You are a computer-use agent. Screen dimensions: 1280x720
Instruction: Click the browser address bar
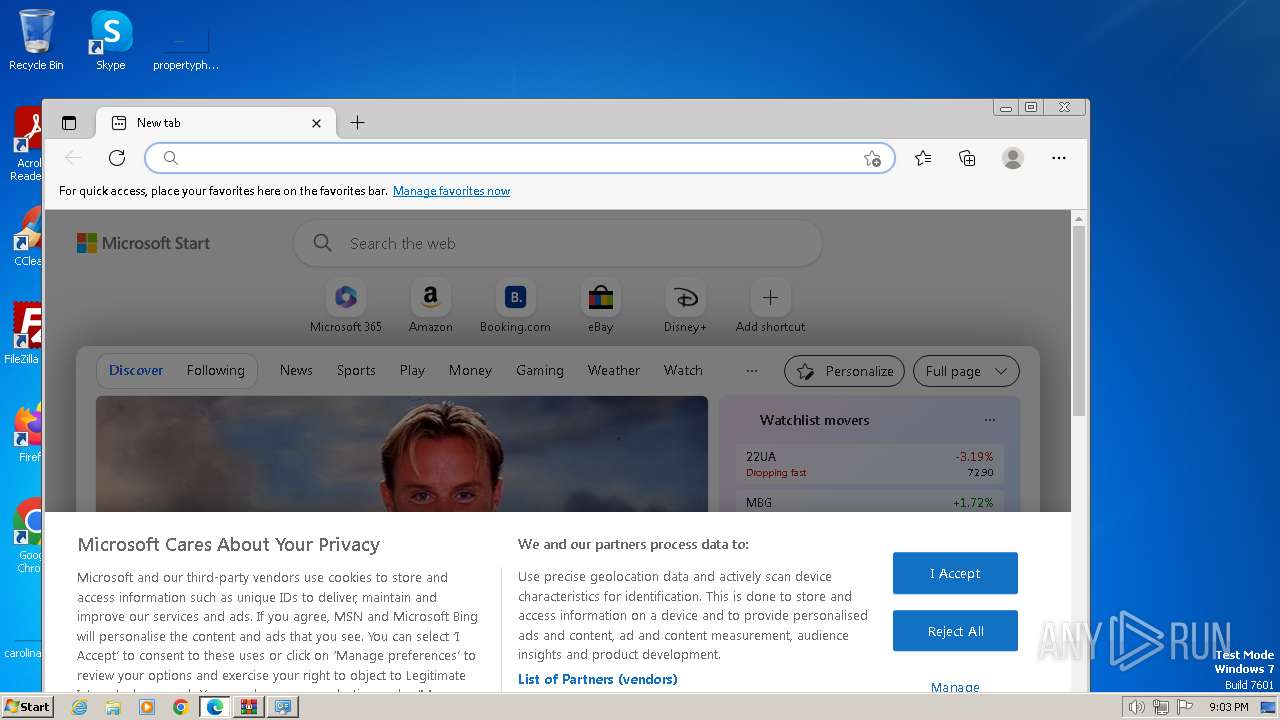520,158
